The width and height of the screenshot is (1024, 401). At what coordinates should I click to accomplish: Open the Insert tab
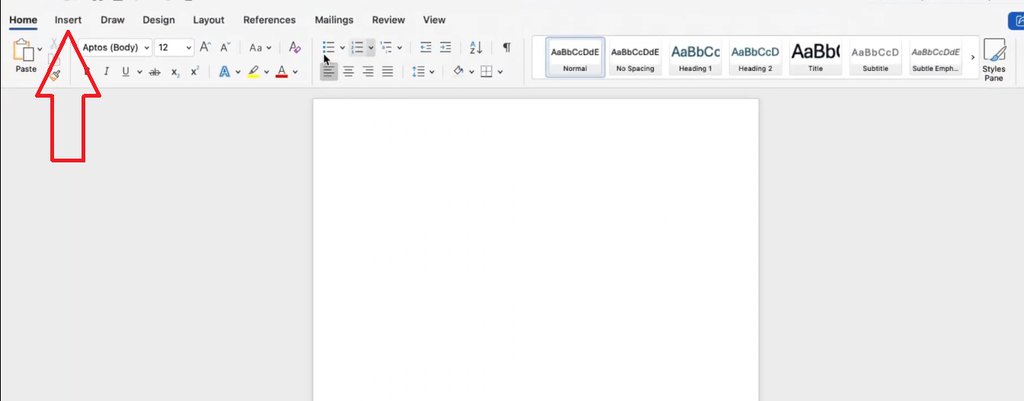(68, 20)
